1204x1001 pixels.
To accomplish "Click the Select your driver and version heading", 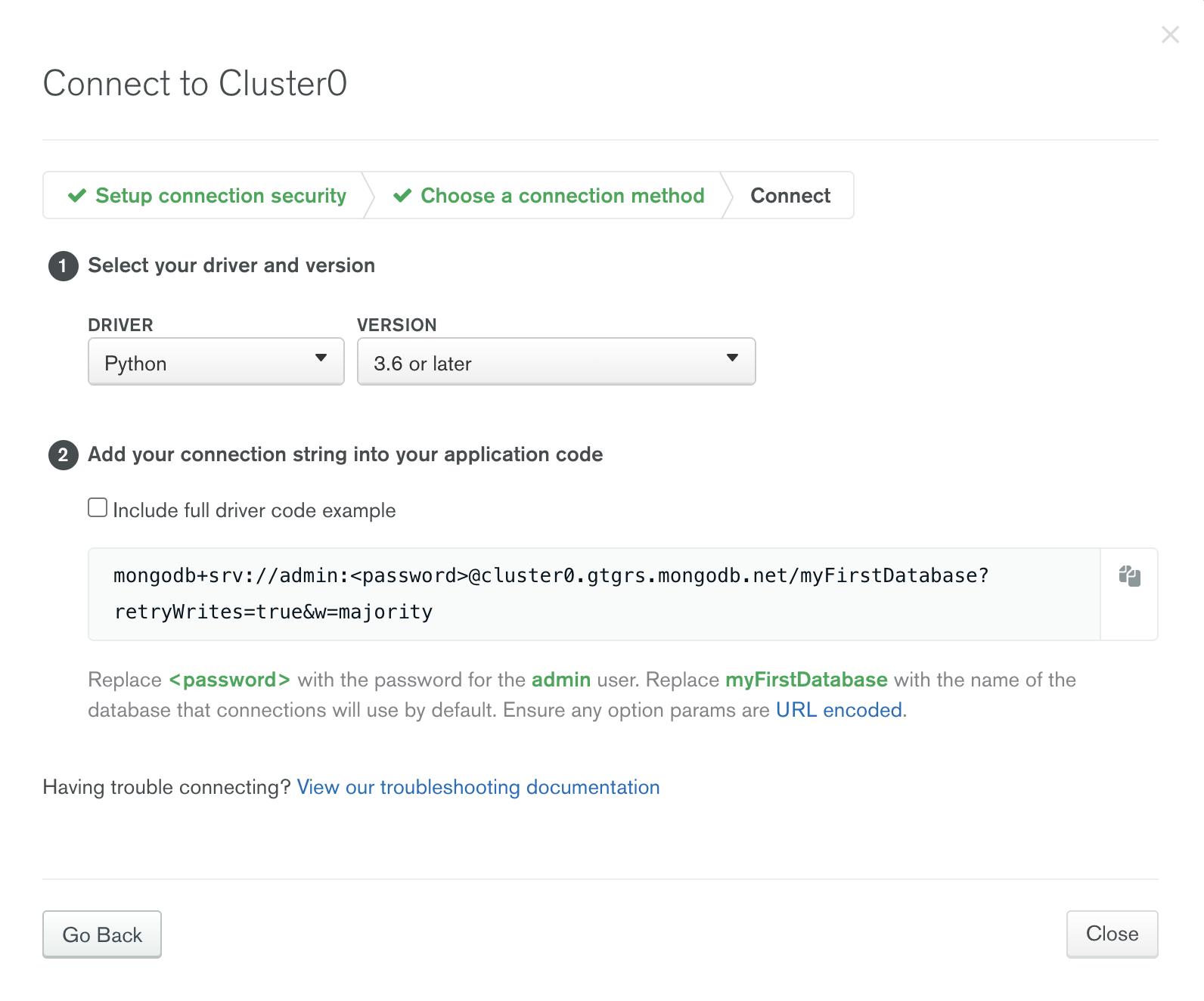I will tap(231, 265).
